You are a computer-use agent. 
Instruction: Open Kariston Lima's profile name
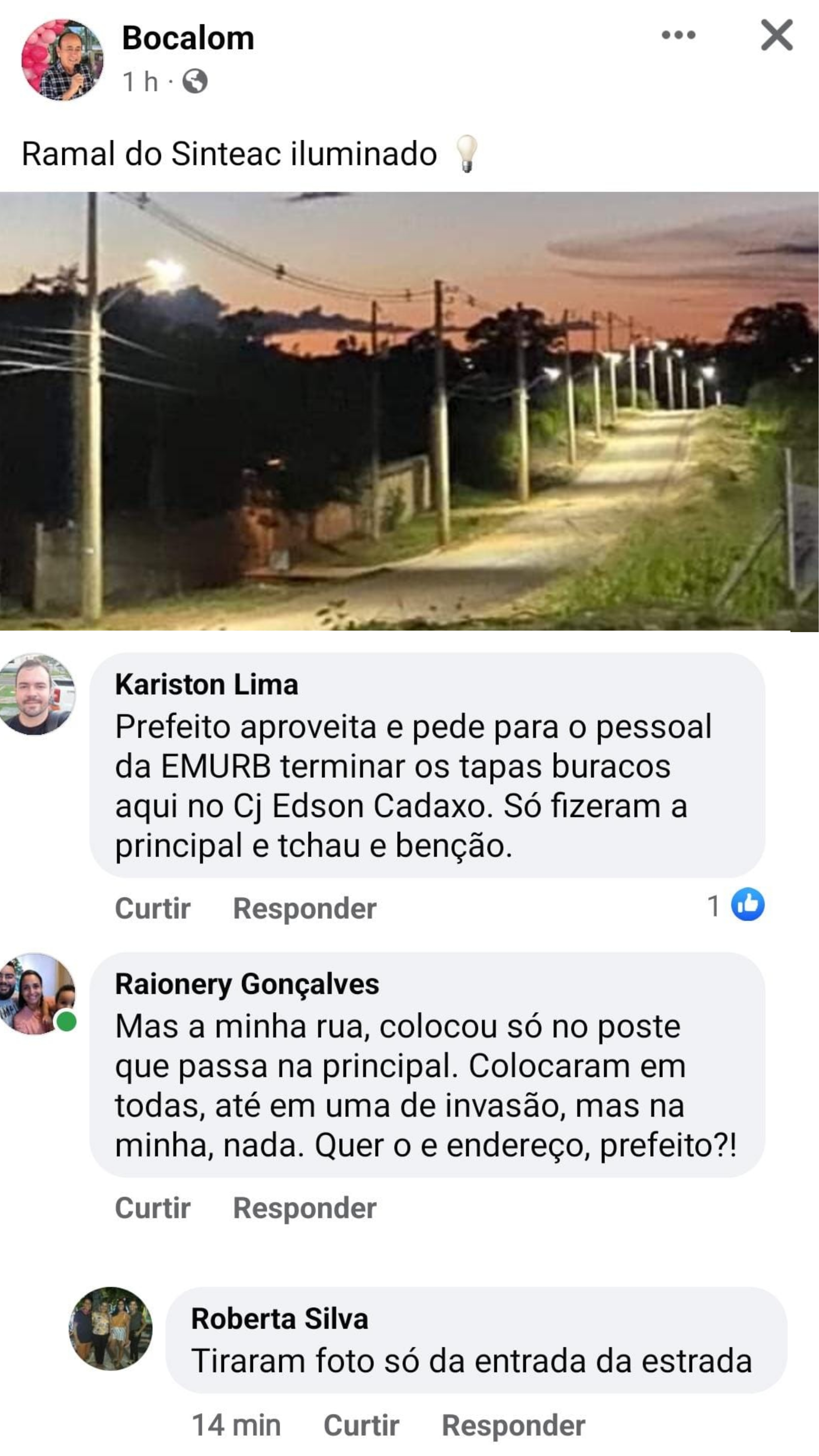pyautogui.click(x=207, y=685)
